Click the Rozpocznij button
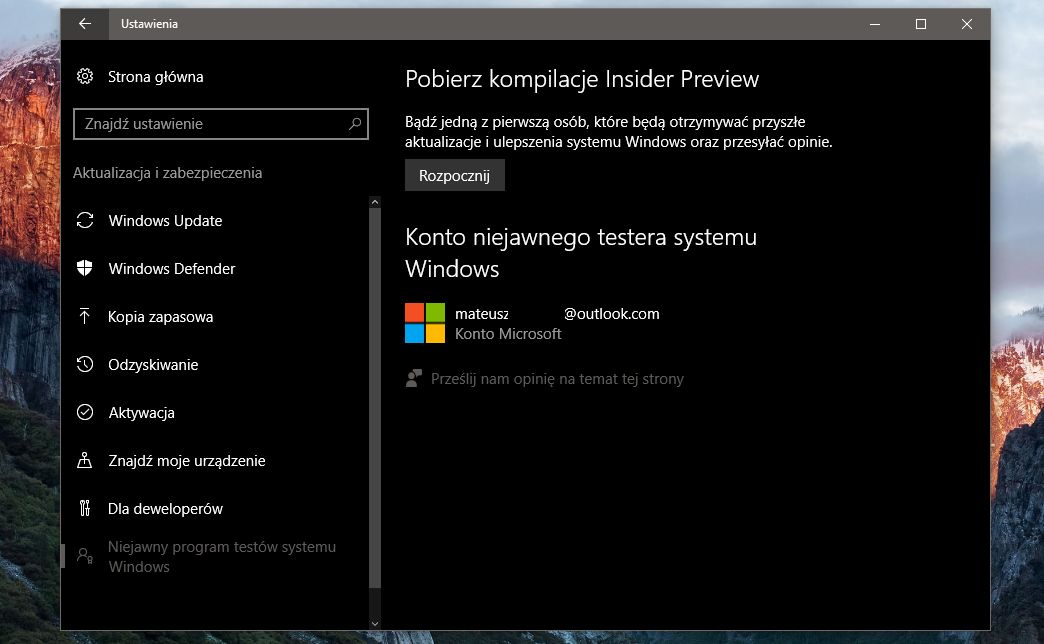1044x644 pixels. 455,175
